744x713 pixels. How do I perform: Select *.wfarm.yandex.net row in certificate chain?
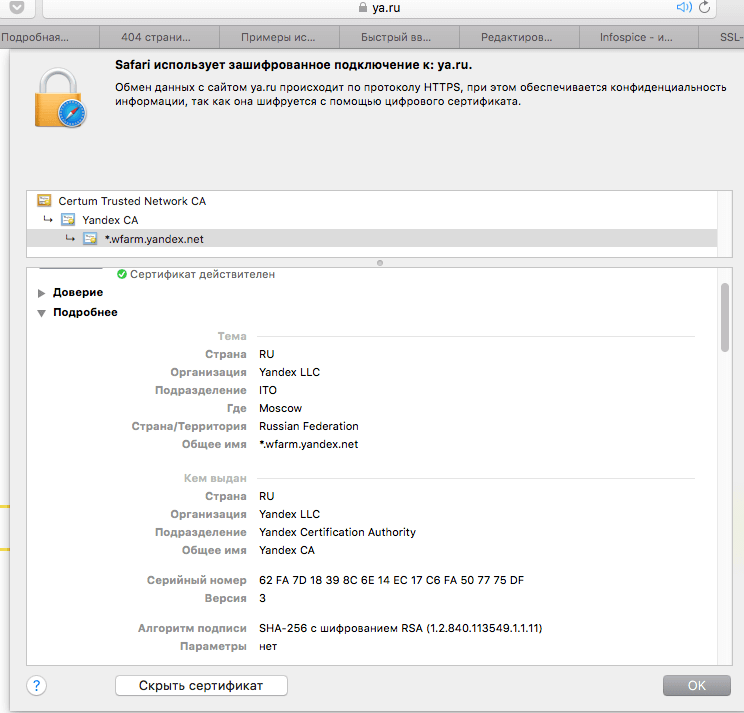(372, 239)
